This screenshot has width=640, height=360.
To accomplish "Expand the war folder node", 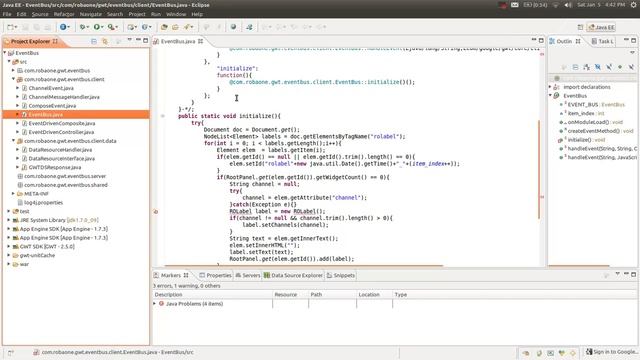I will tap(9, 264).
